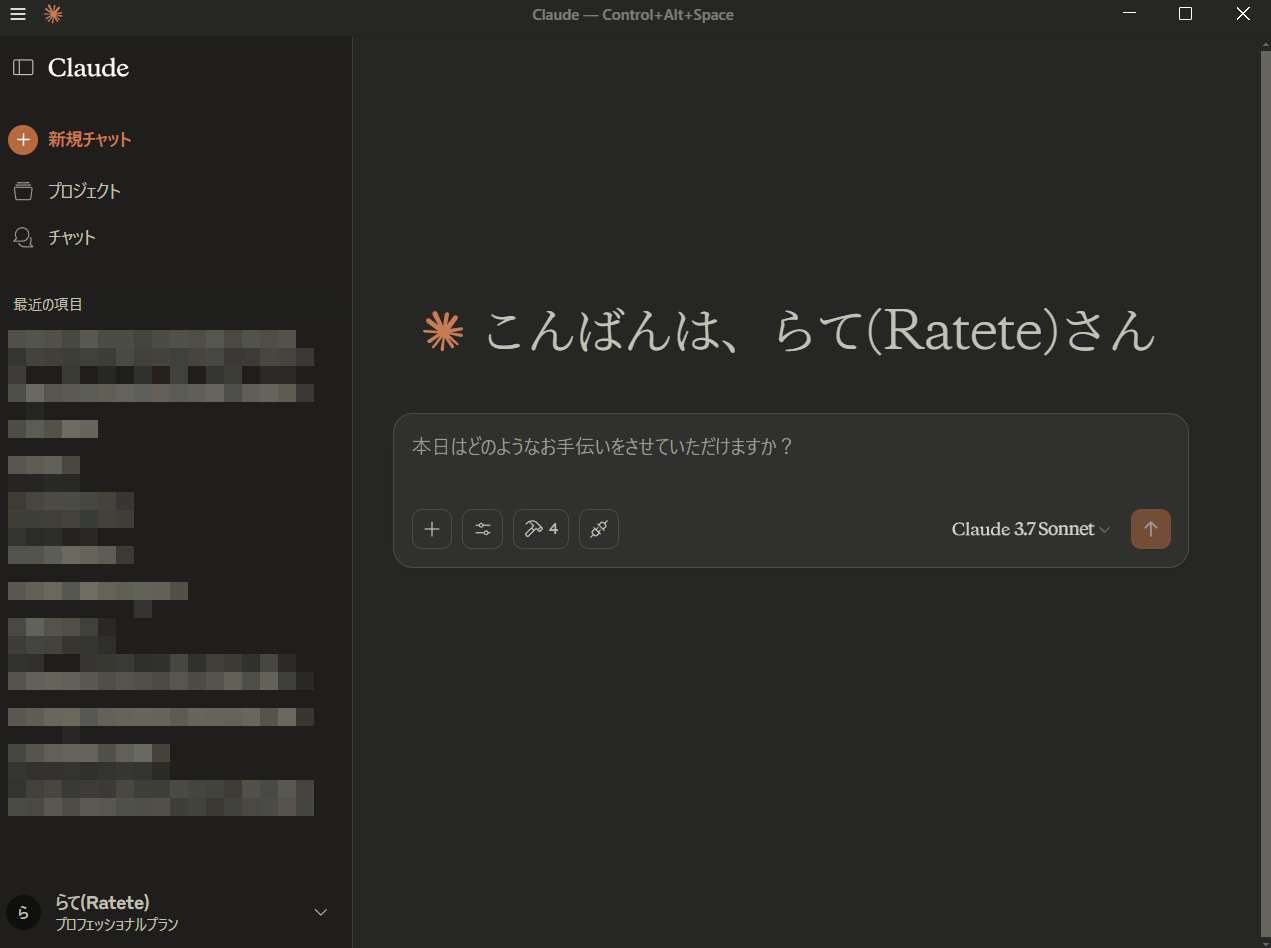The image size is (1271, 948).
Task: Expand the らて(Ratete) account menu chevron
Action: pyautogui.click(x=321, y=912)
